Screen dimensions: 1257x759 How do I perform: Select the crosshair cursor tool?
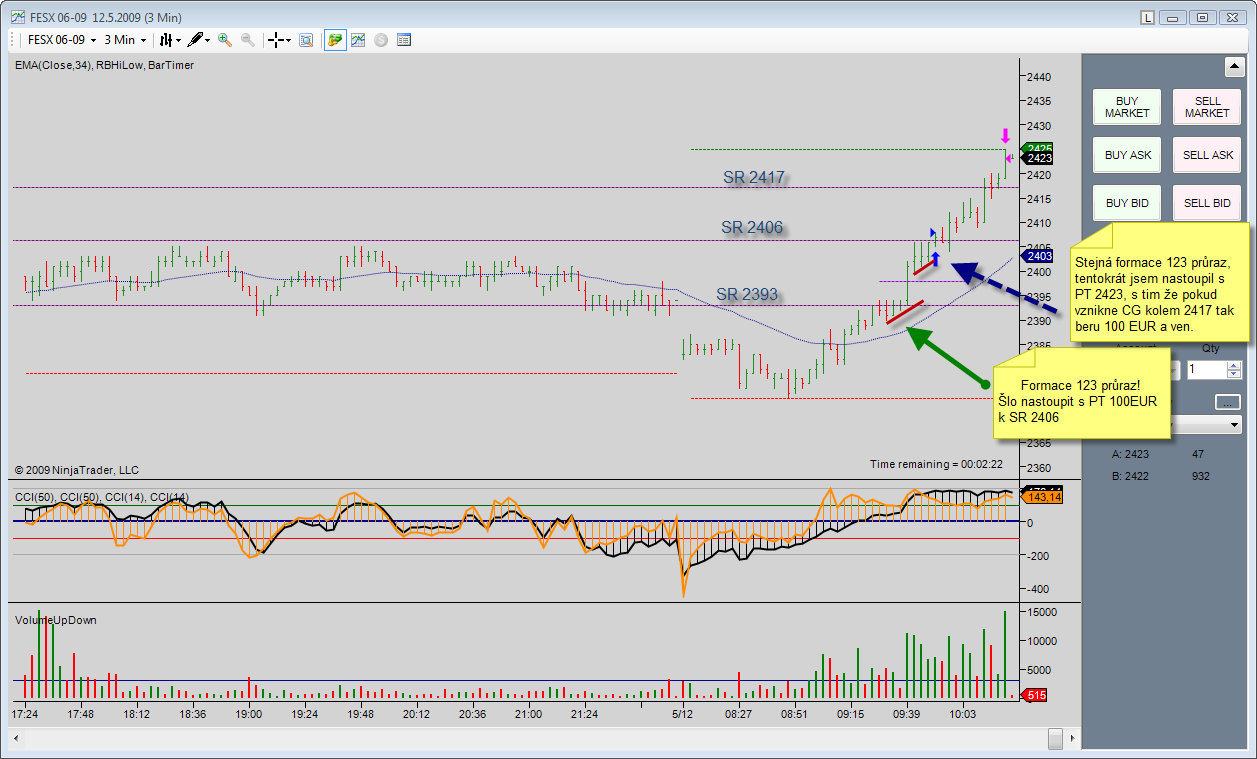coord(279,40)
